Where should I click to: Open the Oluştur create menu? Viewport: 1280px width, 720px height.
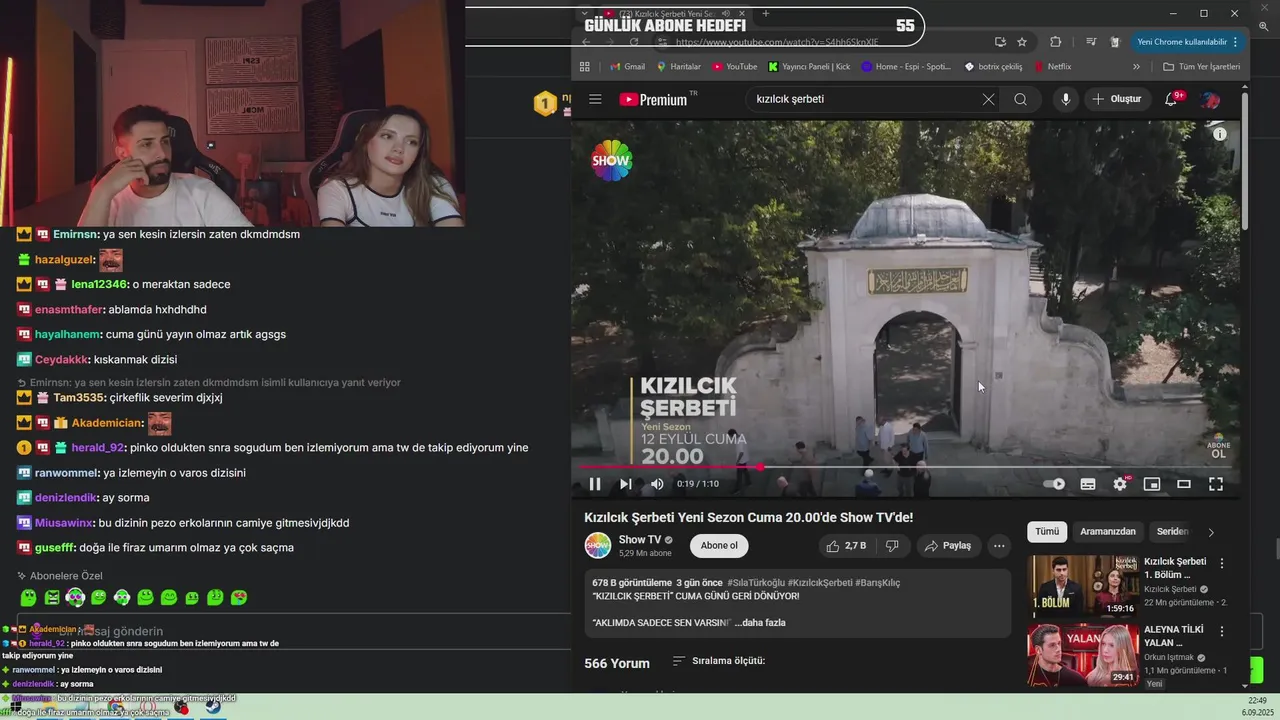[1117, 99]
